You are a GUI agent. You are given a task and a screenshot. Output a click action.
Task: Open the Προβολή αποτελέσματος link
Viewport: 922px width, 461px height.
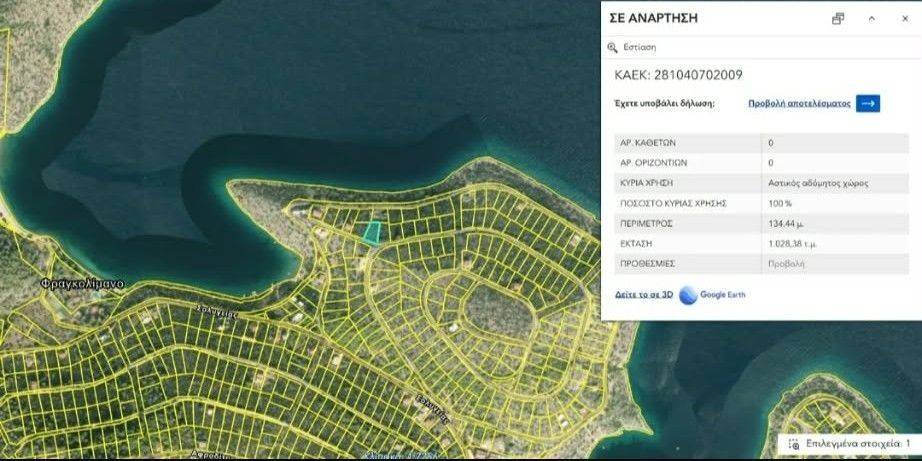(x=798, y=103)
